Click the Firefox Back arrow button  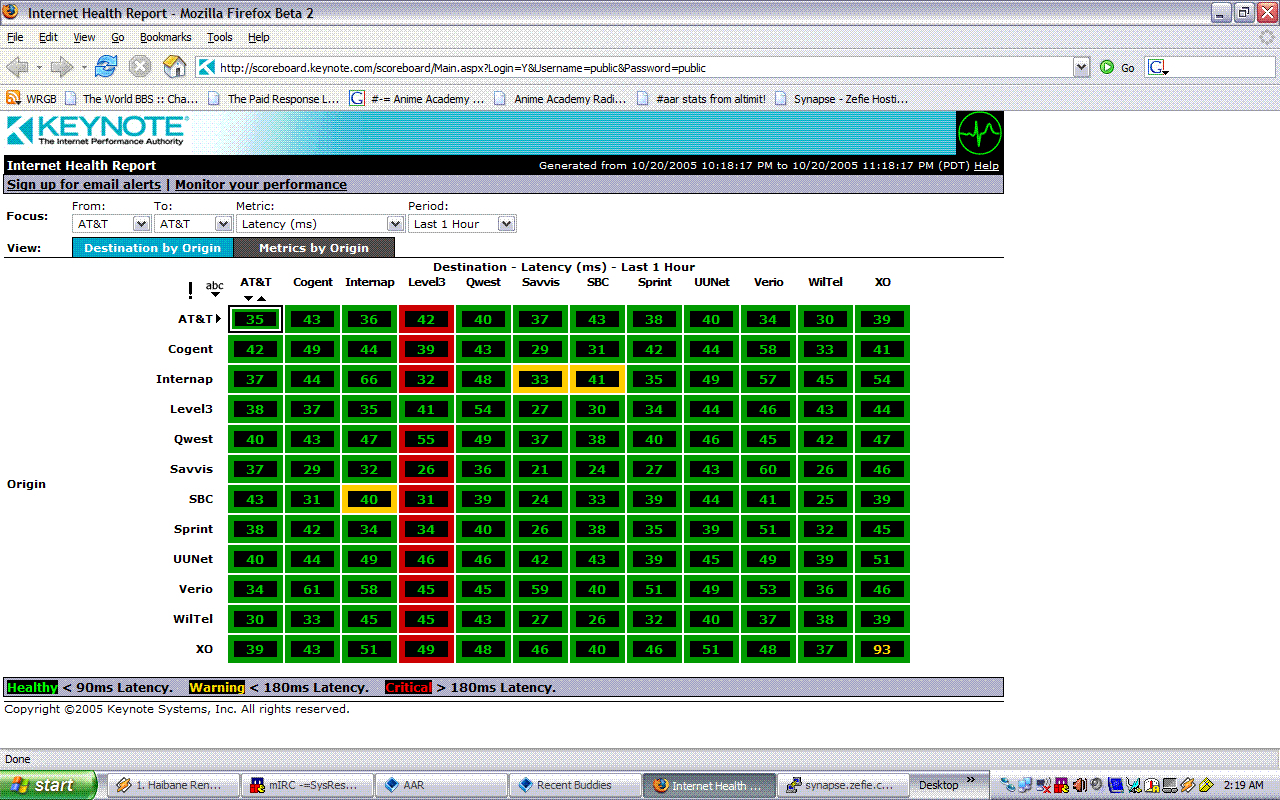[18, 67]
